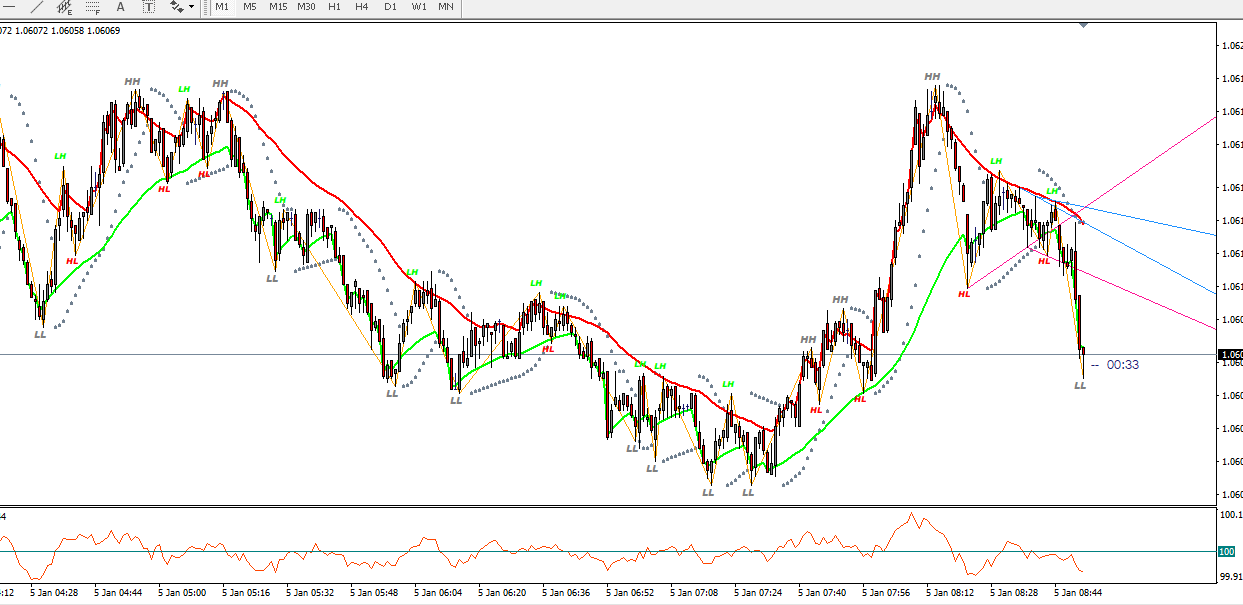The width and height of the screenshot is (1243, 605).
Task: Switch to D1 daily timeframe
Action: click(390, 6)
